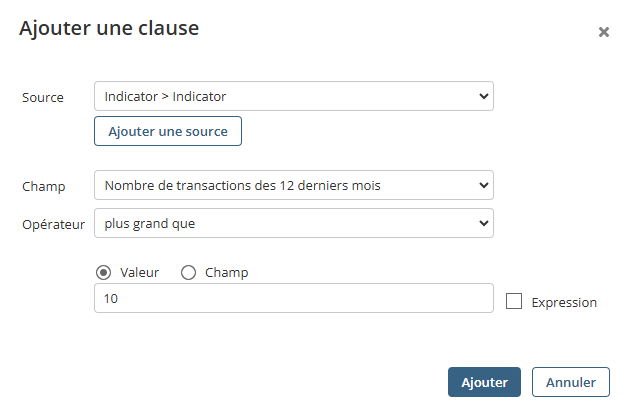
Task: Click the Opérateur field label
Action: click(54, 224)
